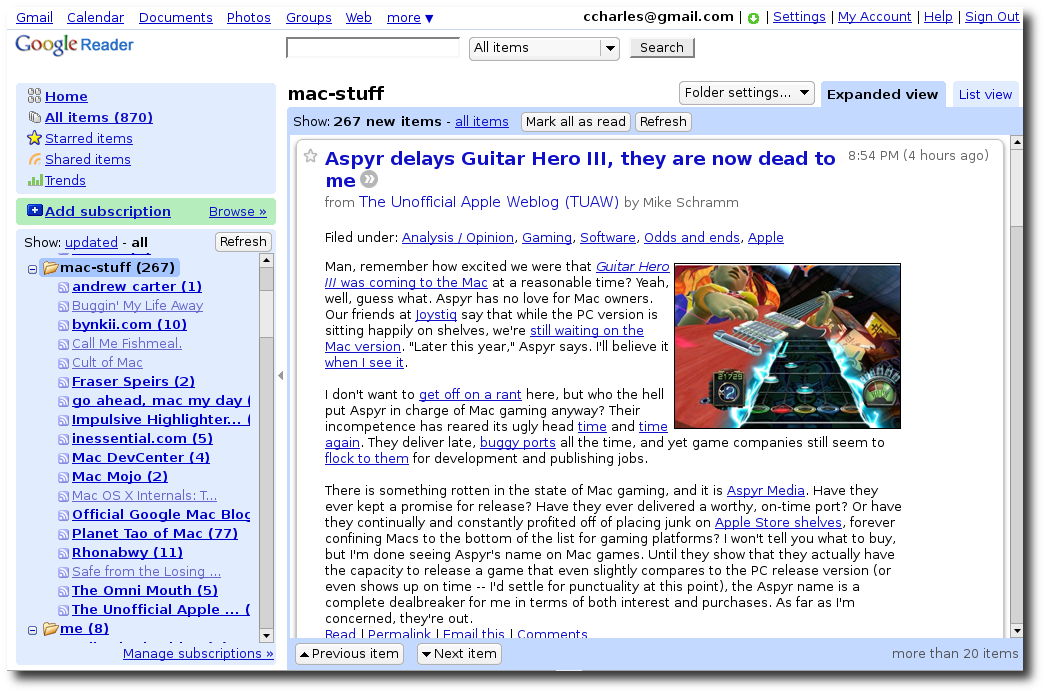Click the feed icon beside andrew carter
The width and height of the screenshot is (1046, 694).
(x=63, y=287)
